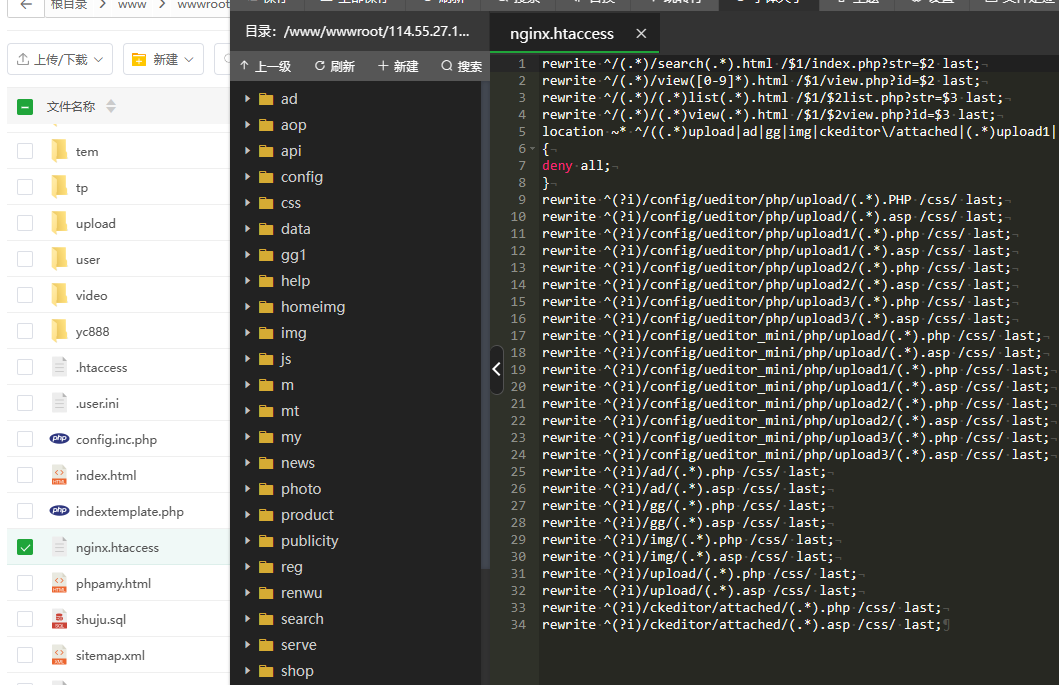The width and height of the screenshot is (1059, 685).
Task: Check the box next to config.inc.php
Action: pyautogui.click(x=25, y=439)
